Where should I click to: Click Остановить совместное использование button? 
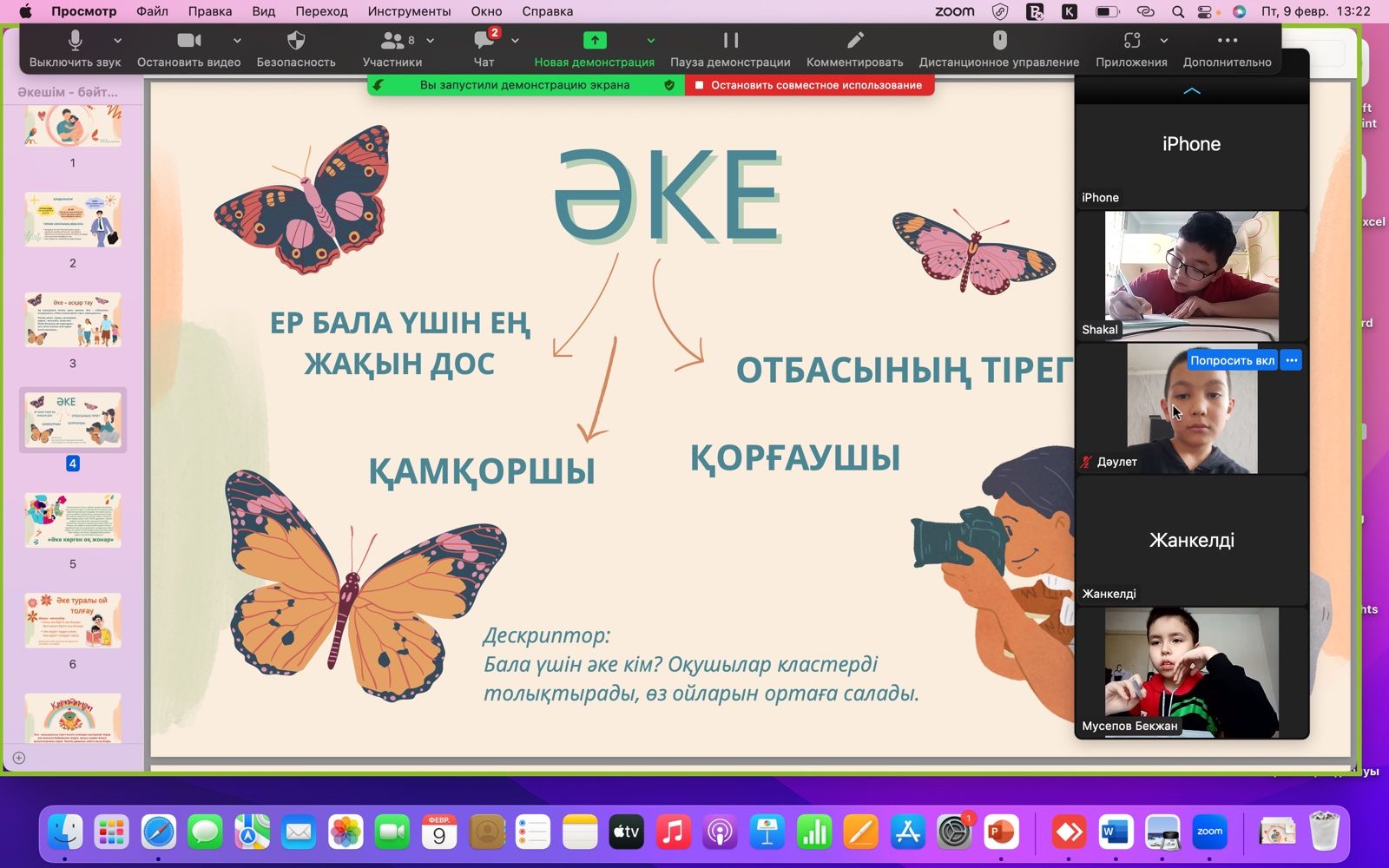[809, 85]
